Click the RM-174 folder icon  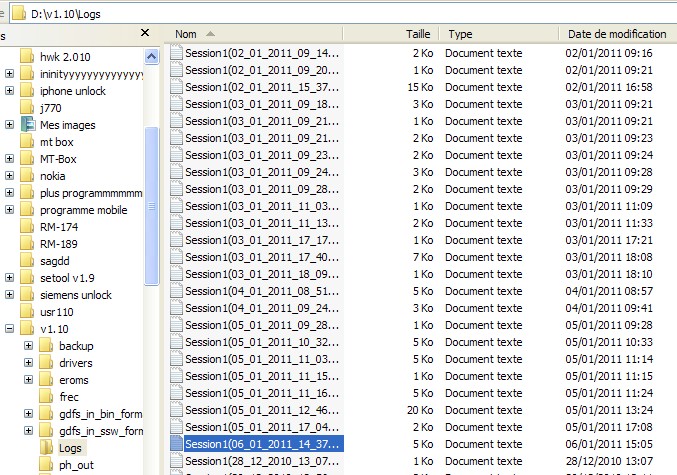(x=27, y=227)
